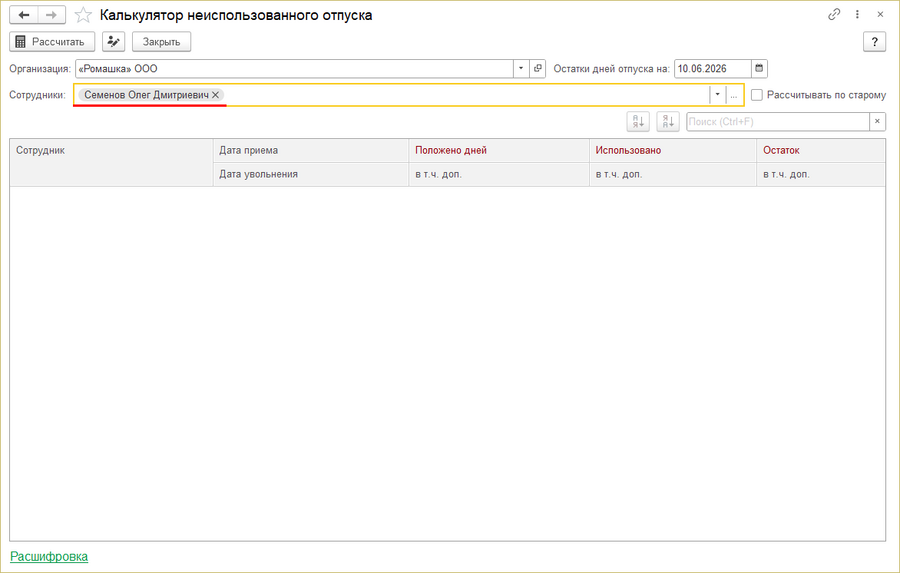This screenshot has width=900, height=573.
Task: Close the calculator form with X
Action: point(880,14)
